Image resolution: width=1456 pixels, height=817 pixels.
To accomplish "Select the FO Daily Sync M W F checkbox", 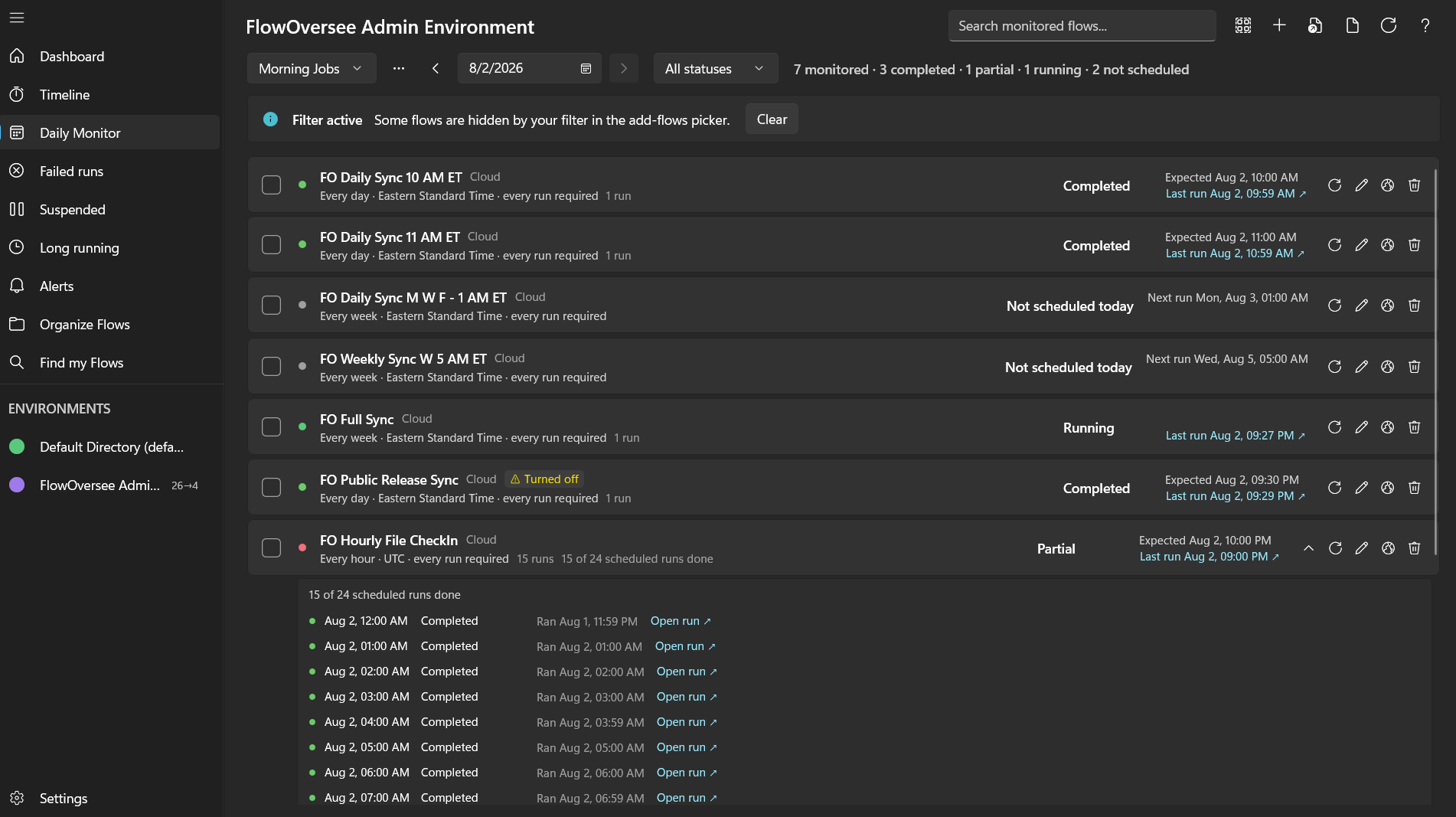I will tap(272, 306).
